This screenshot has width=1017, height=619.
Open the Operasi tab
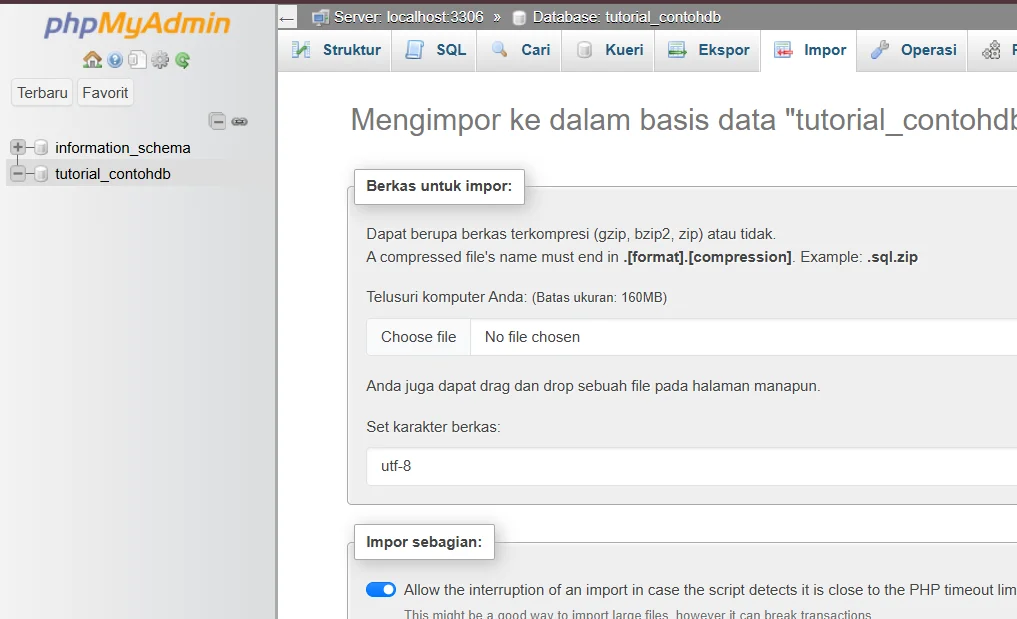point(913,50)
